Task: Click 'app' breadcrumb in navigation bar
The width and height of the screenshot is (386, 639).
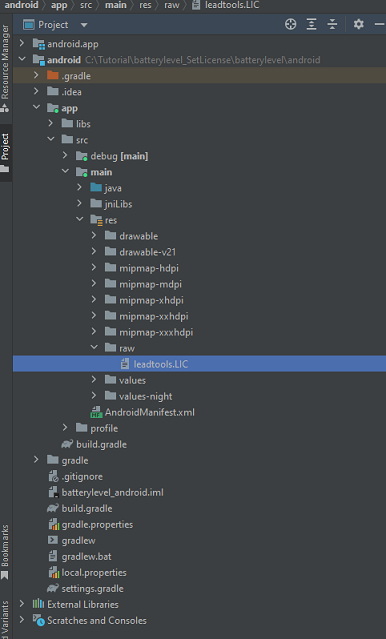Action: click(59, 5)
